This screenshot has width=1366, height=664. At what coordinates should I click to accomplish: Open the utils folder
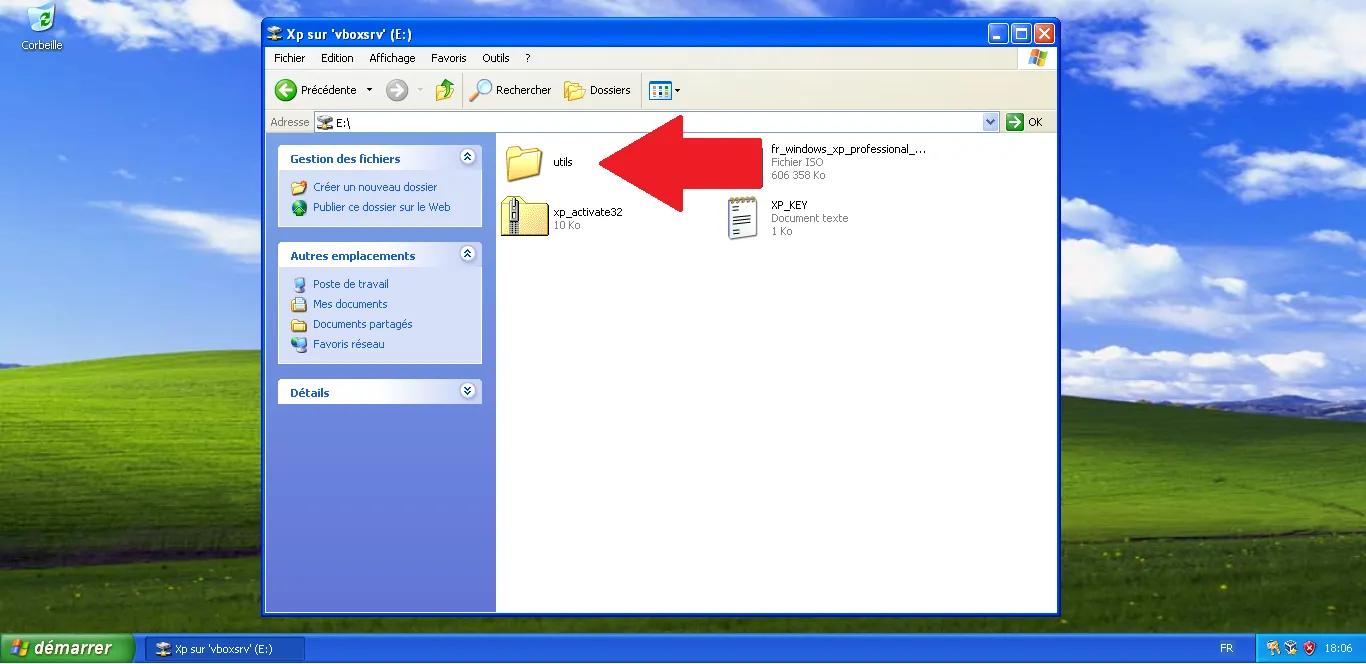click(524, 162)
